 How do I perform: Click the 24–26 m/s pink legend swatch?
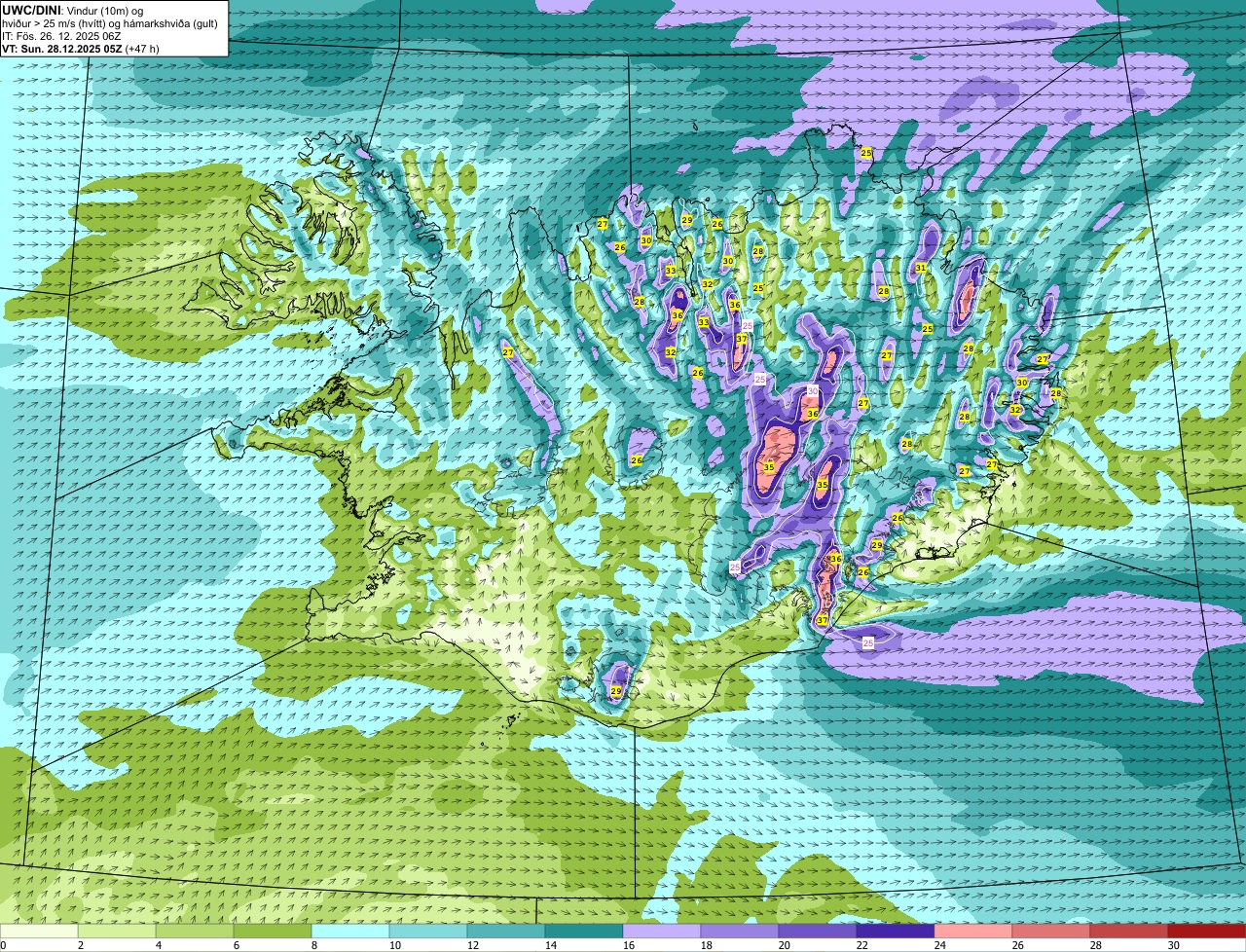973,931
